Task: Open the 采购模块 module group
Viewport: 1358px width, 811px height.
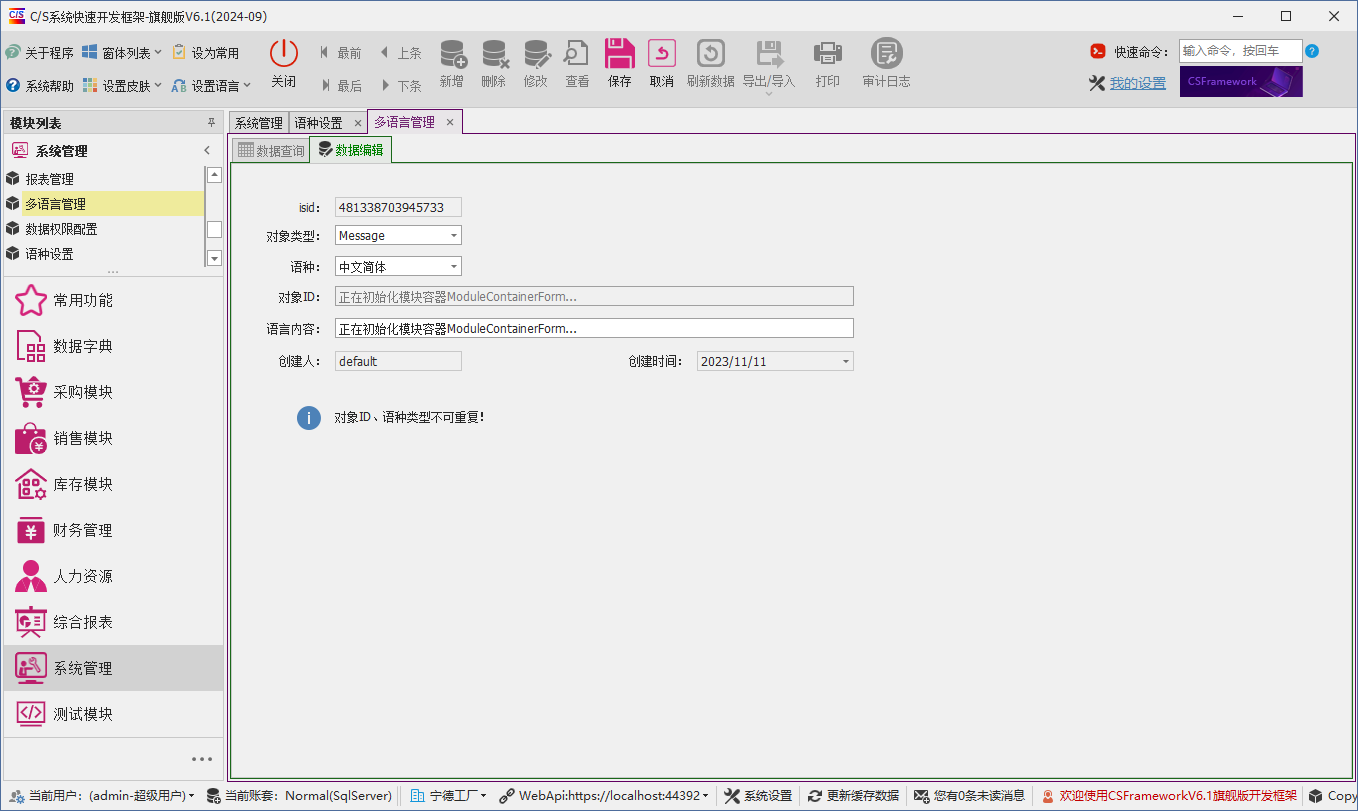Action: 113,392
